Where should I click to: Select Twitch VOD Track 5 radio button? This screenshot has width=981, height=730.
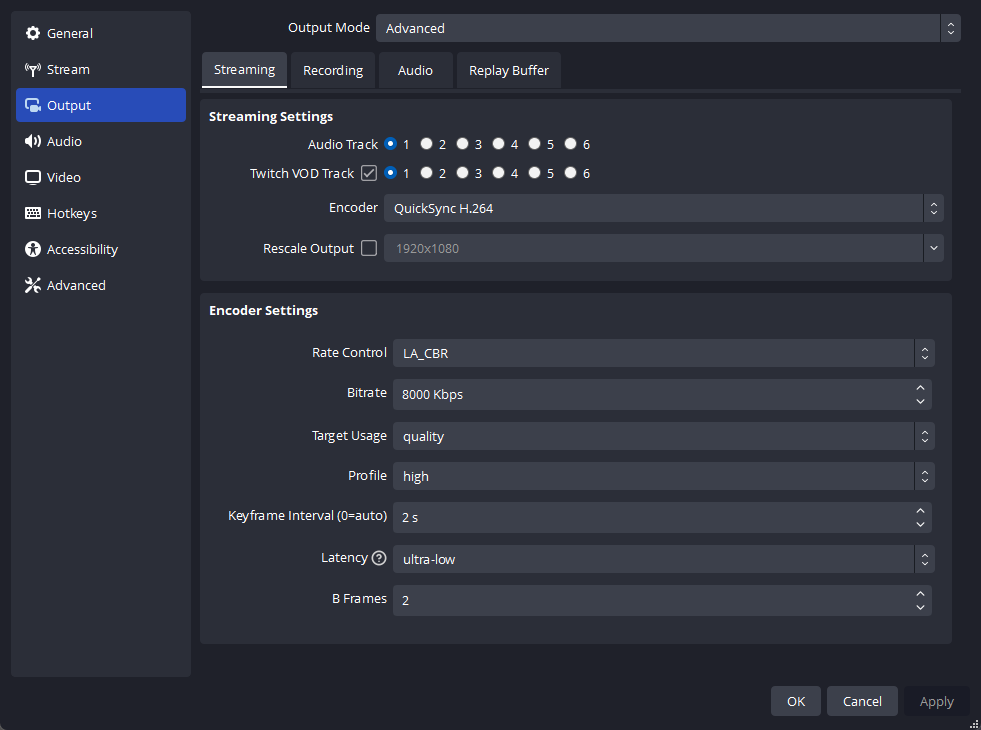pyautogui.click(x=534, y=173)
